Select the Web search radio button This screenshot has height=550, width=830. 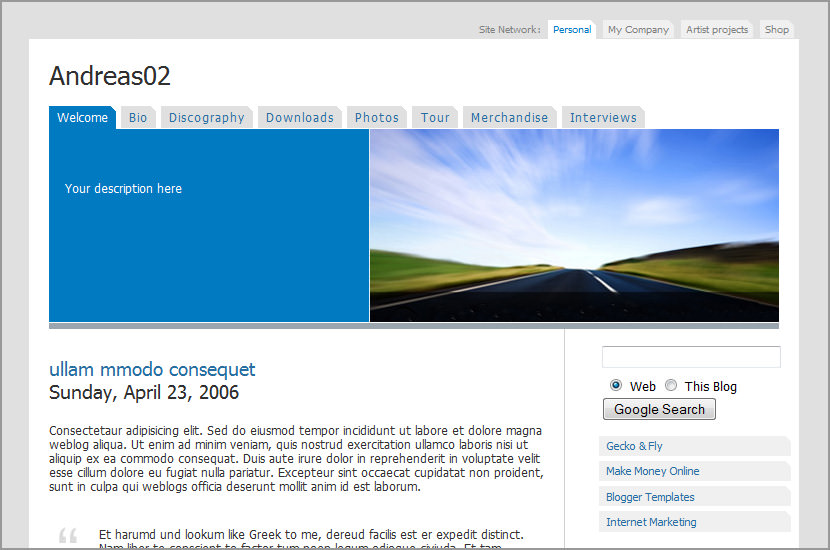tap(616, 386)
